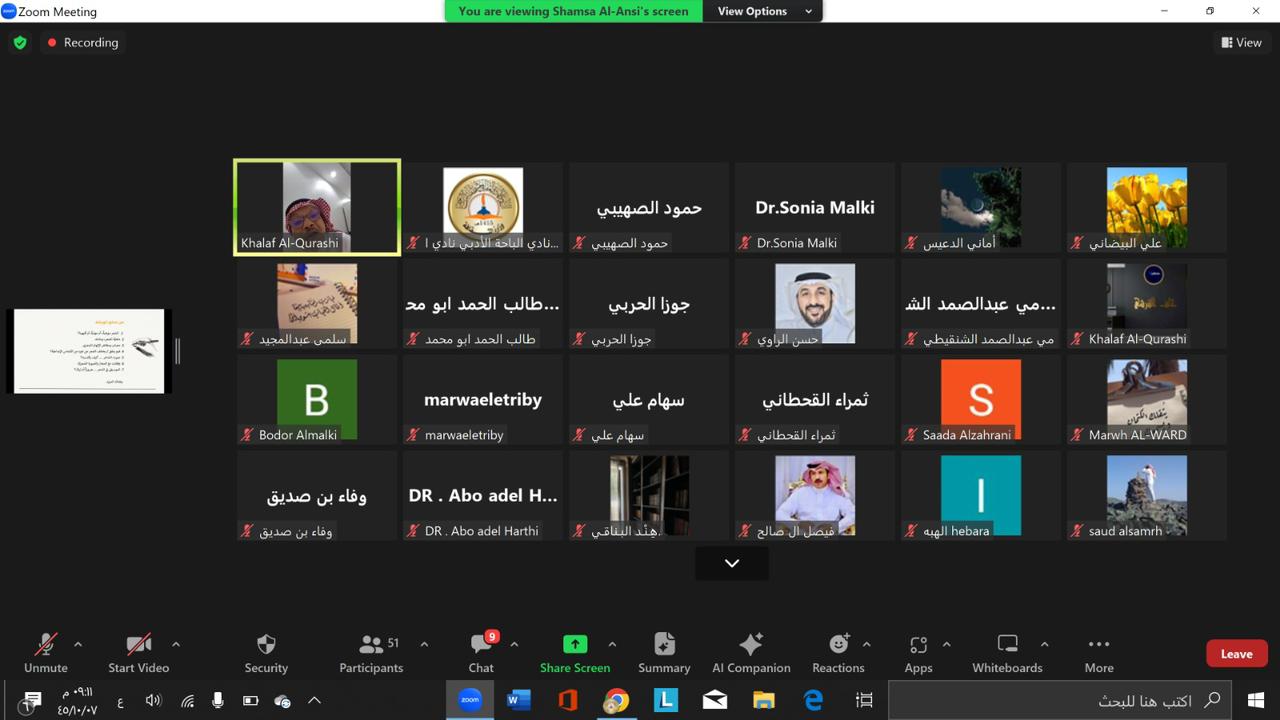Show next page of participant videos
The width and height of the screenshot is (1280, 720).
732,564
